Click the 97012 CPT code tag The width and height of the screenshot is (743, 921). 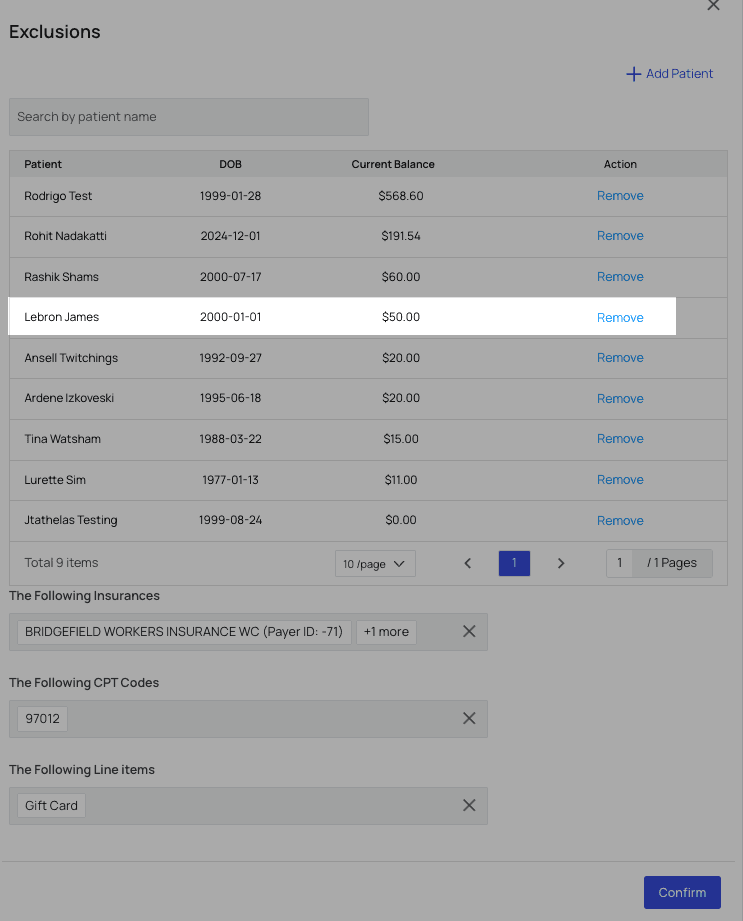42,719
